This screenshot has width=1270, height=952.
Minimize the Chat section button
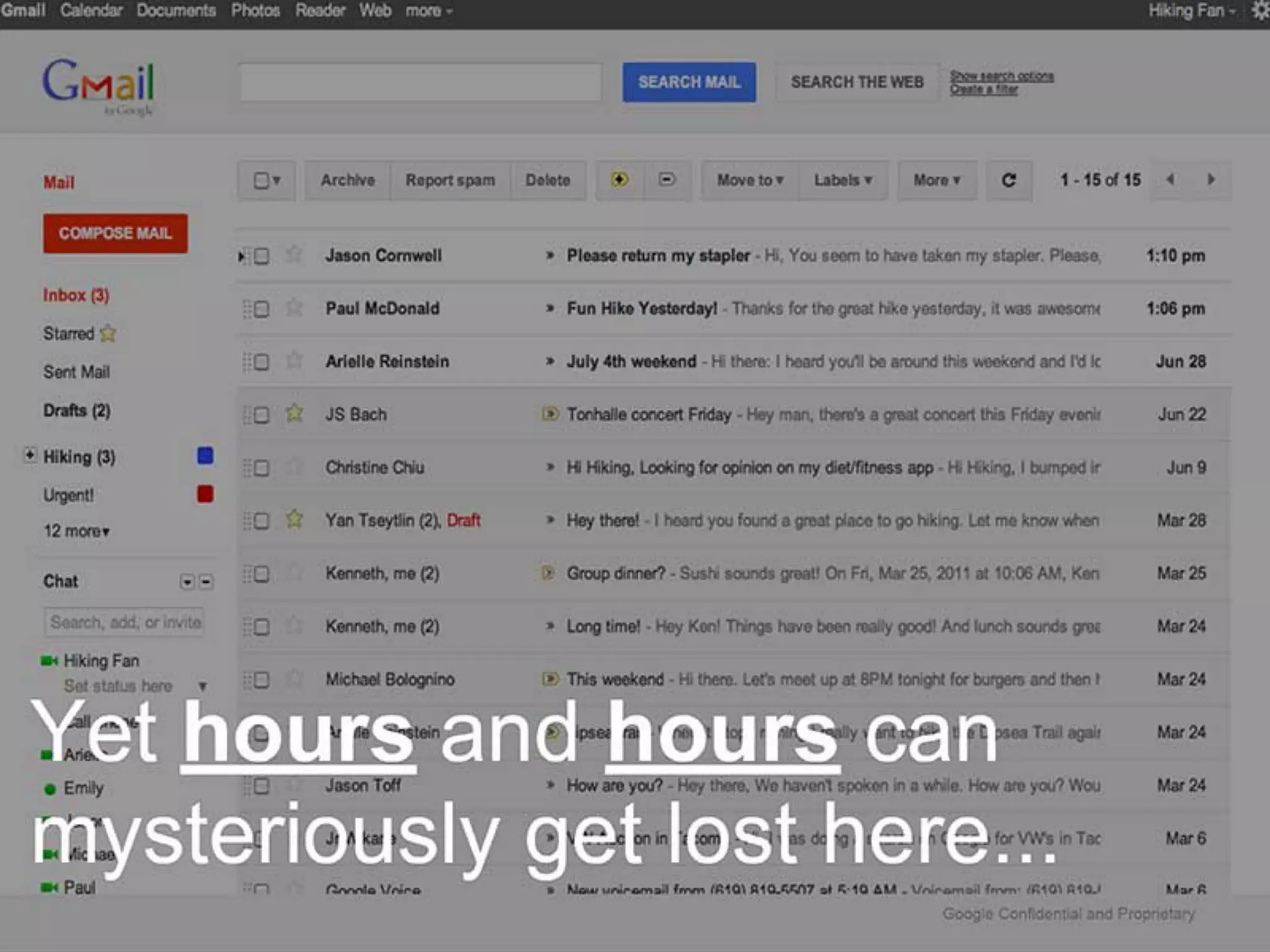click(x=206, y=582)
